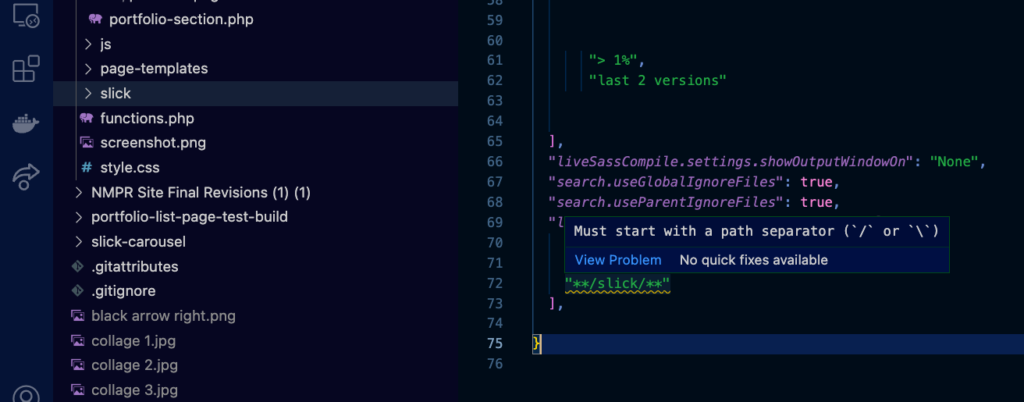Open the .gitattributes file
Image resolution: width=1024 pixels, height=402 pixels.
135,267
